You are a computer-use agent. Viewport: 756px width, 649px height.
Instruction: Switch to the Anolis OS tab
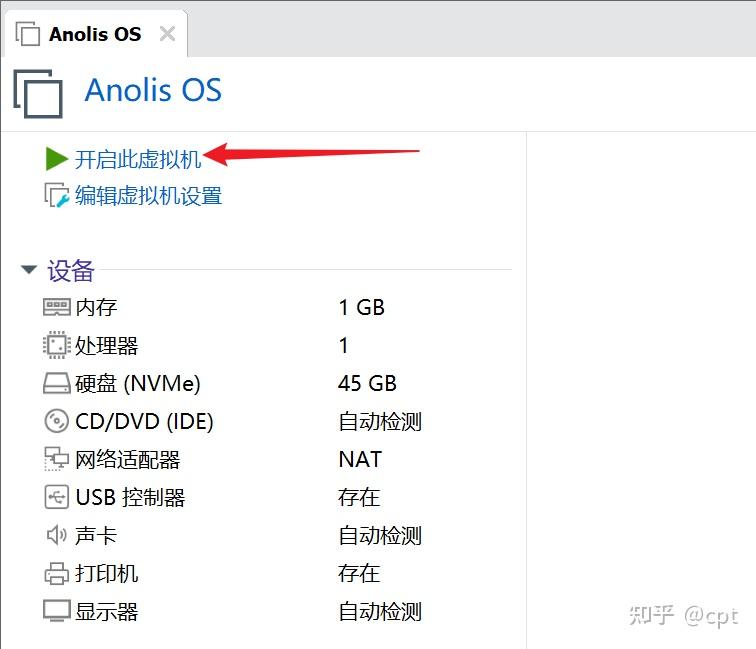(95, 34)
